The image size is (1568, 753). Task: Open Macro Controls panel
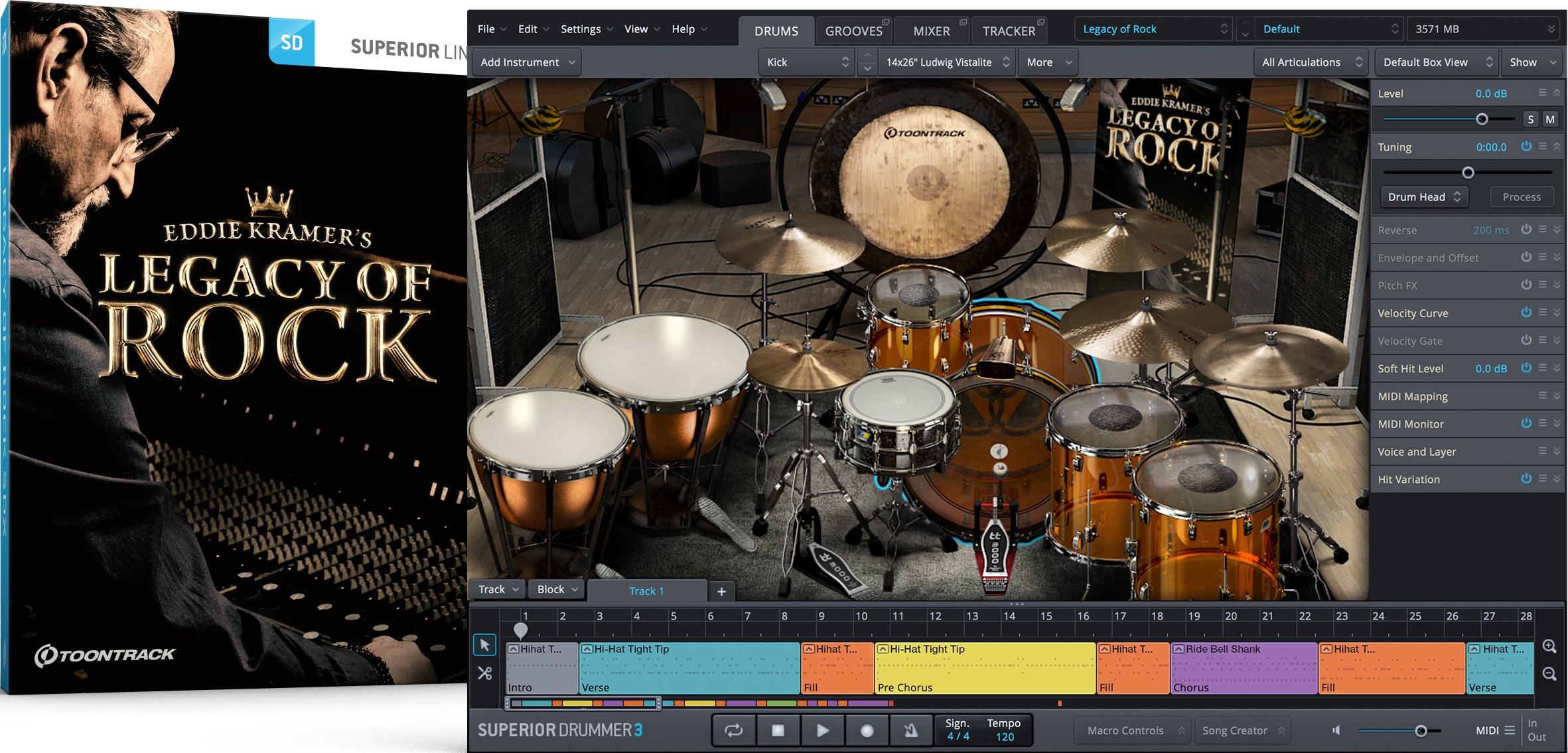[1133, 730]
